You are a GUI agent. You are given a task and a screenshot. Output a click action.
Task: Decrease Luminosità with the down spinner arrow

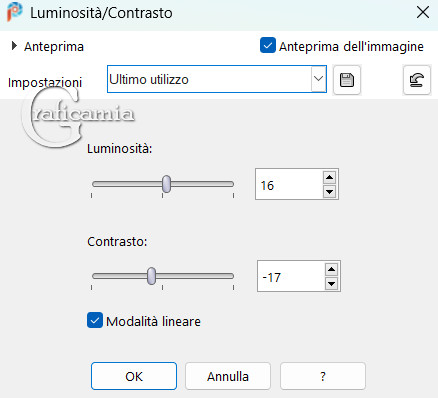(x=329, y=192)
